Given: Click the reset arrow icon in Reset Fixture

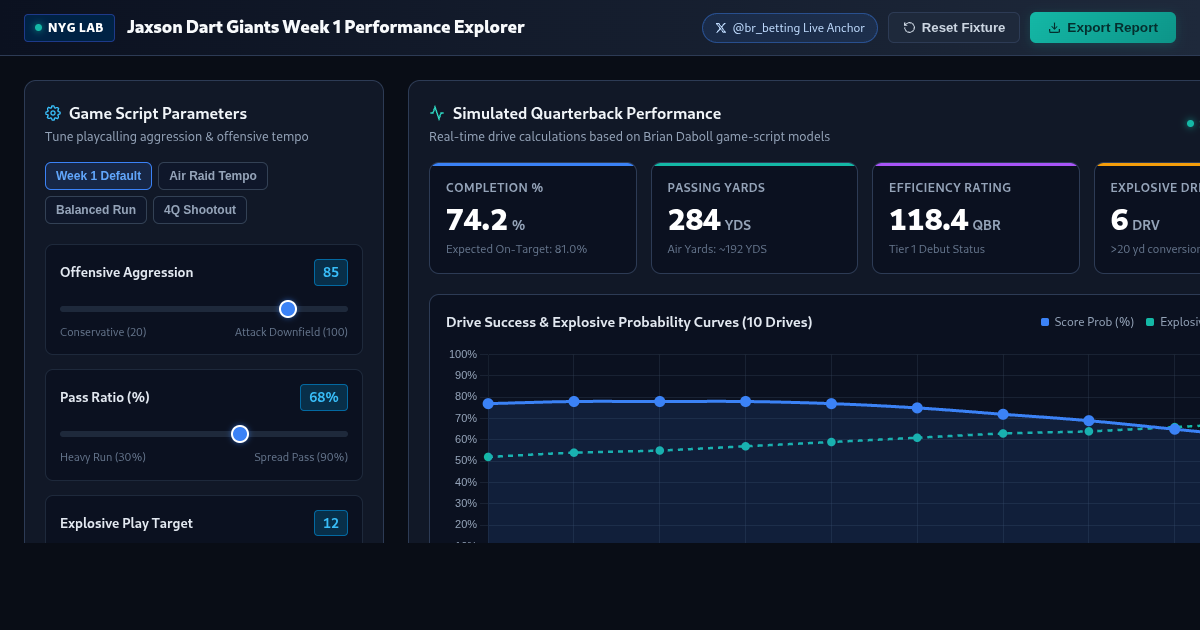Looking at the screenshot, I should 909,28.
